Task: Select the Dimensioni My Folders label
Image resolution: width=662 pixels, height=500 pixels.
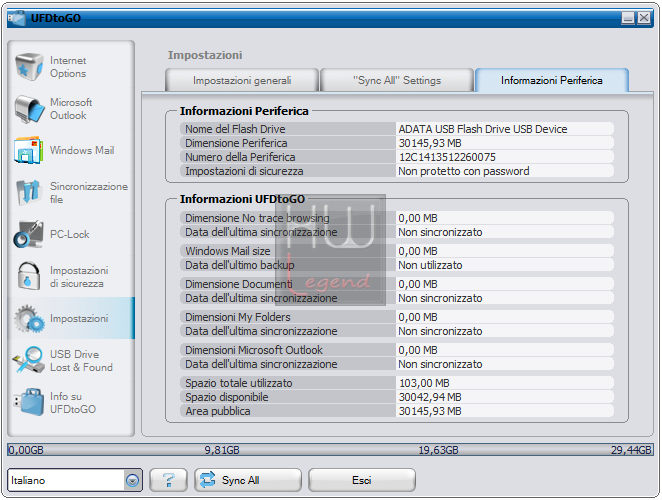Action: point(238,317)
